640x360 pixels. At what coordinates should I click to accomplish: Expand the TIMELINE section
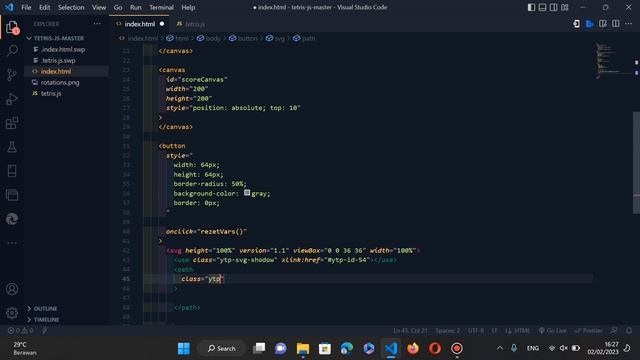click(46, 319)
